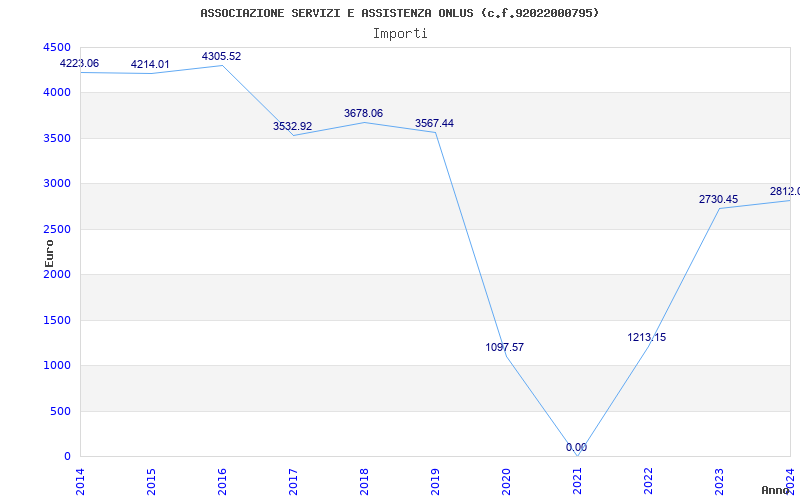Screen dimensions: 800x500
Task: Click the x-axis year 2015
Action: click(152, 482)
